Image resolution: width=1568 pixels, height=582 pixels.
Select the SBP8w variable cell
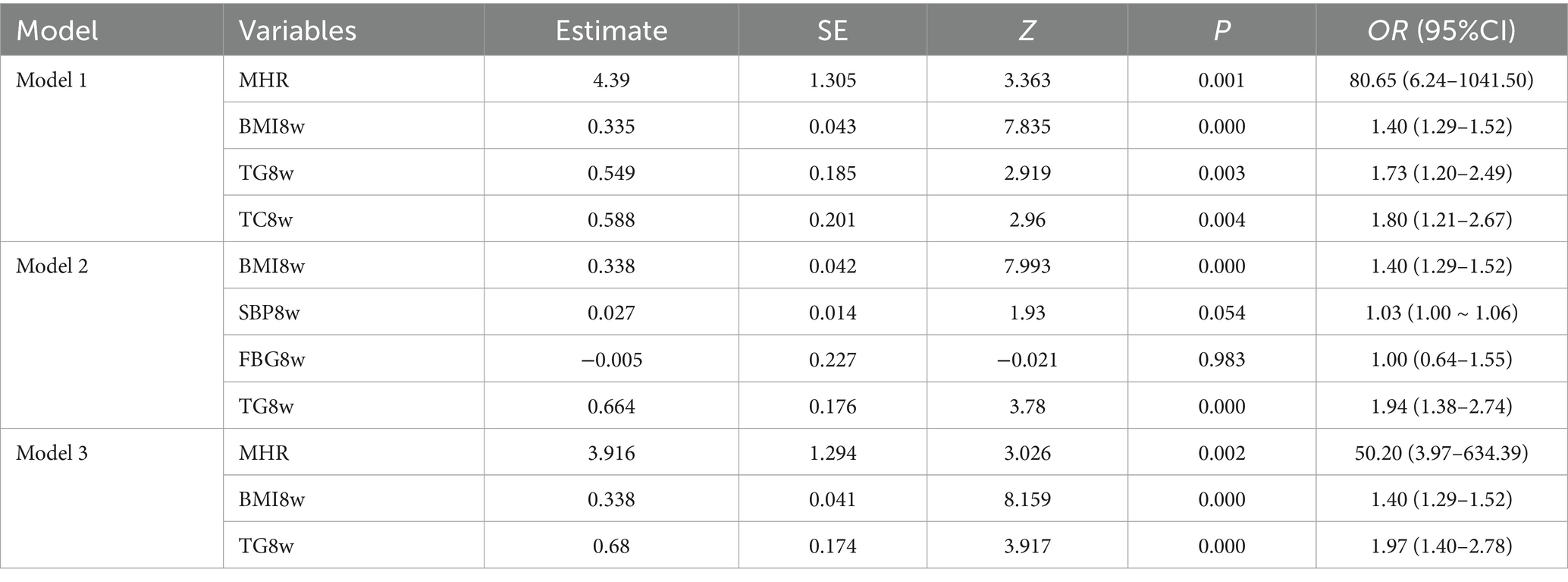point(269,313)
